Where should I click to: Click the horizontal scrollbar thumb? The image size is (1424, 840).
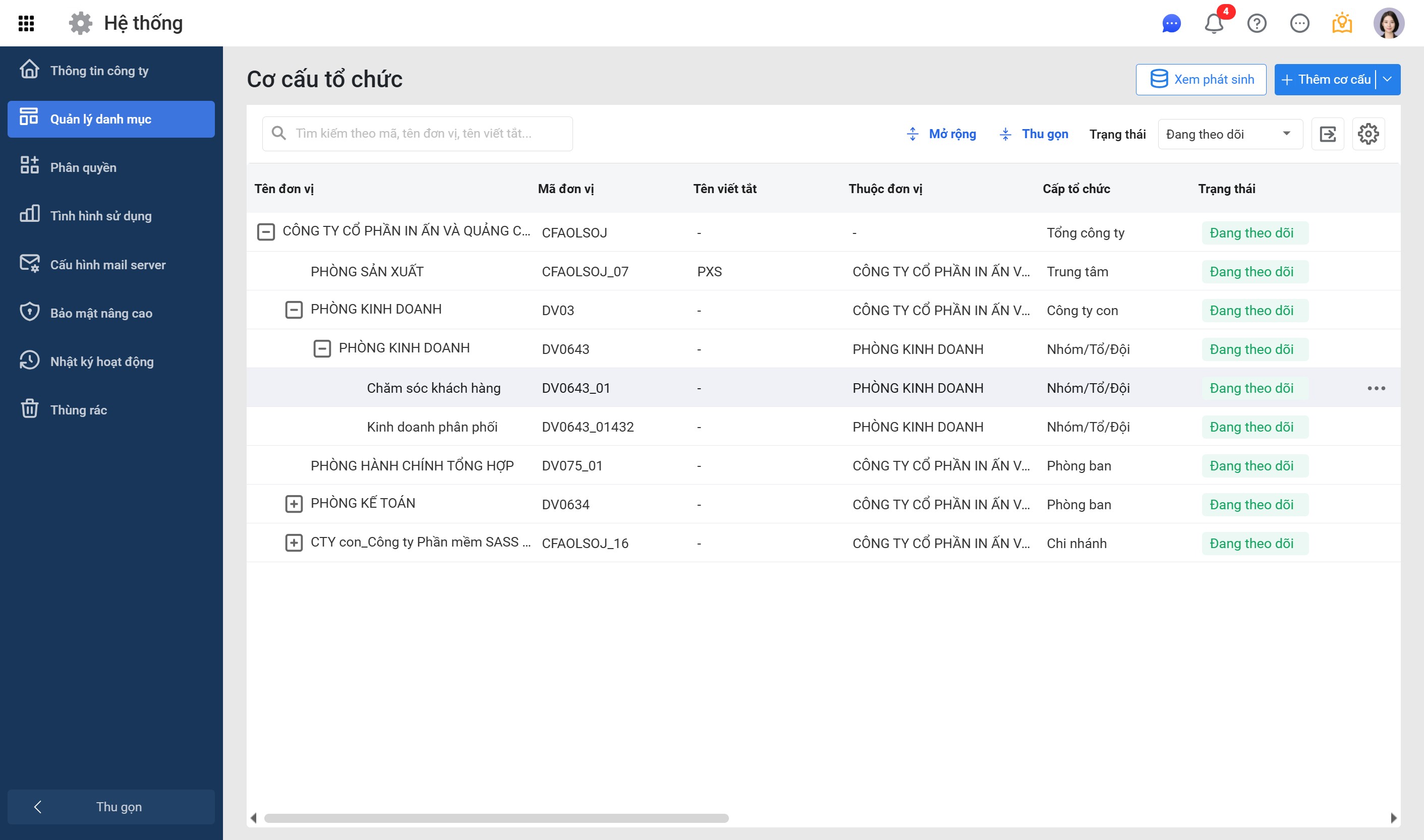tap(496, 818)
